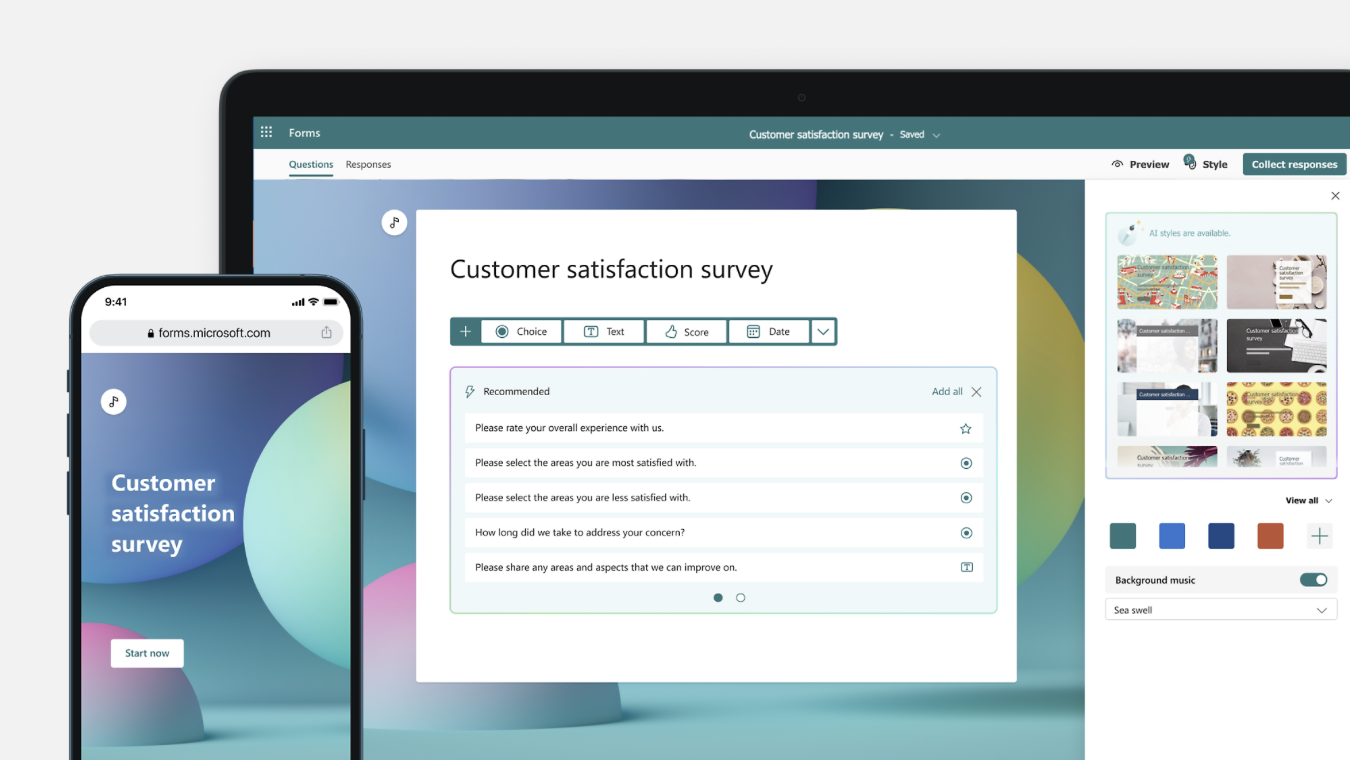Add a Choice question
This screenshot has width=1350, height=760.
click(x=521, y=332)
